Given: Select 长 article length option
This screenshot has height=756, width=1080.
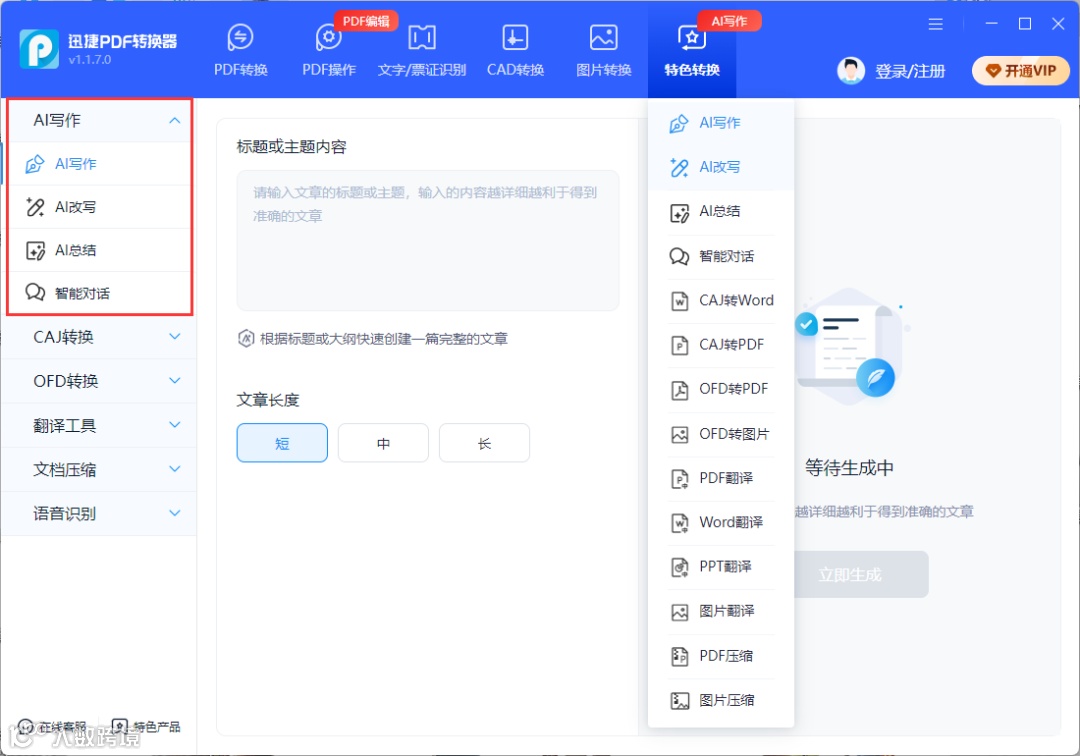Looking at the screenshot, I should pyautogui.click(x=484, y=443).
